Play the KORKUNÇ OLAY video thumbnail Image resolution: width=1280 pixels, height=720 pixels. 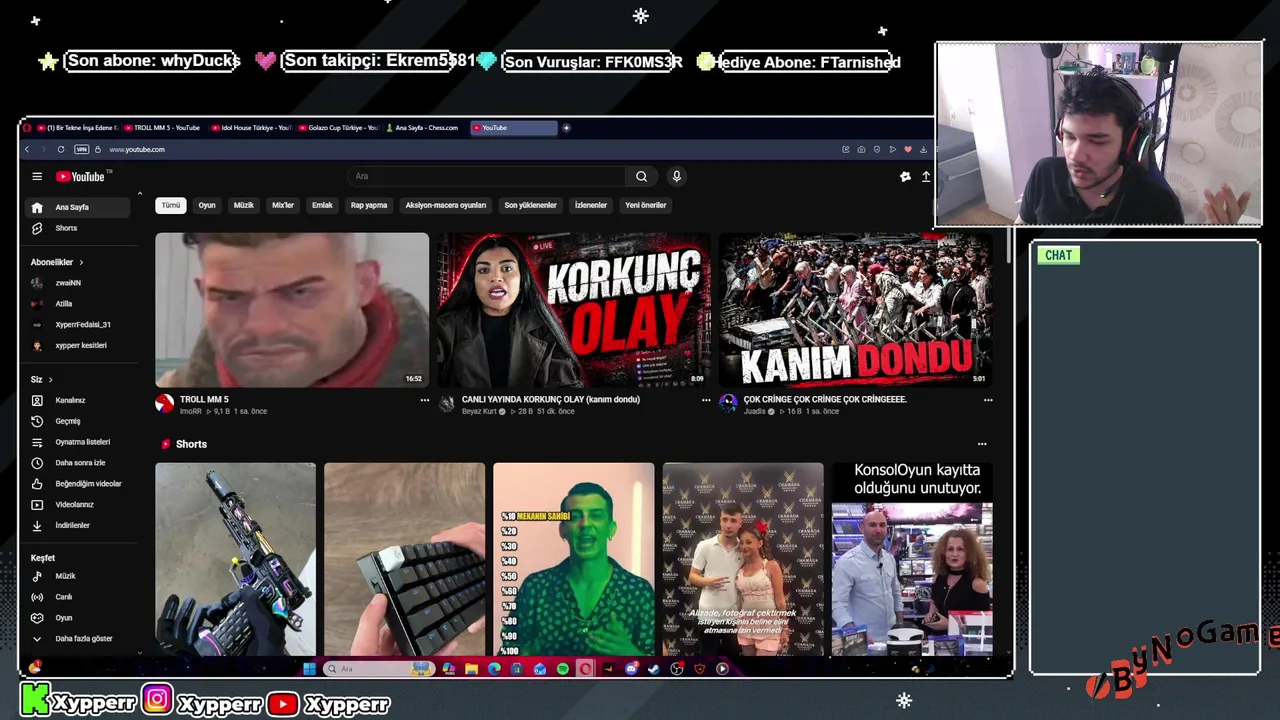coord(573,310)
